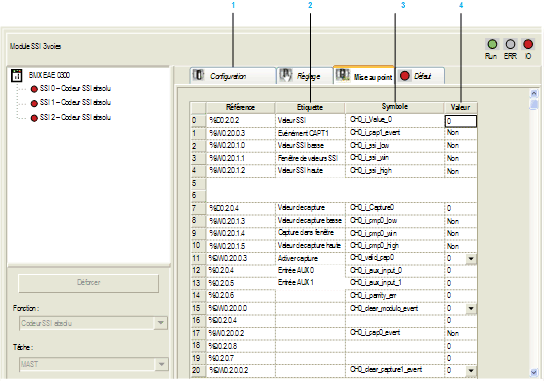Screen dimensions: 544x382
Task: Open the Défaut tab
Action: [420, 76]
